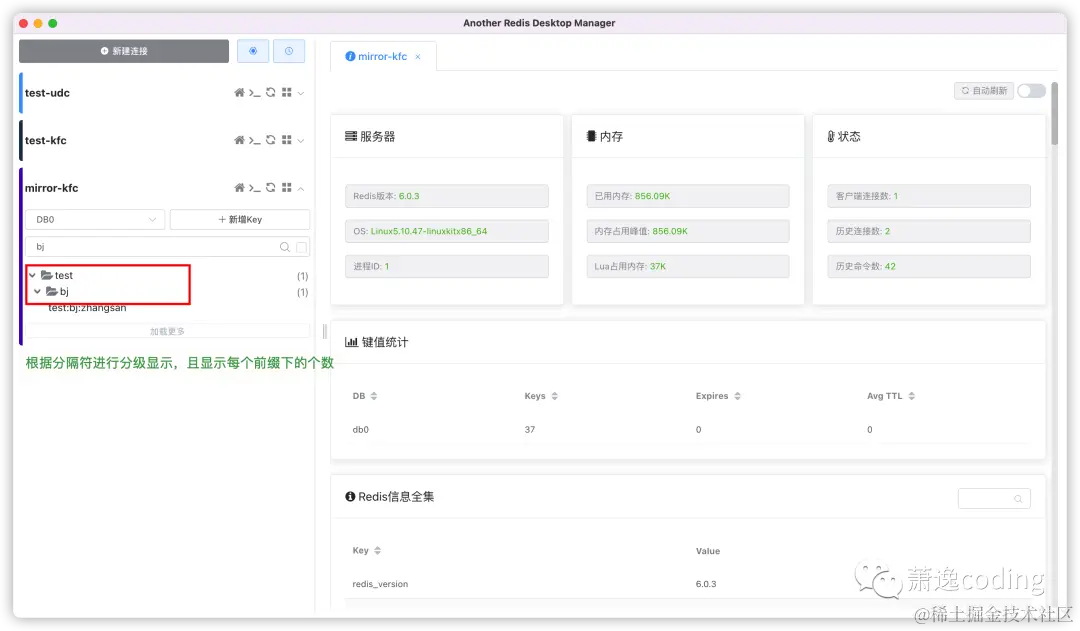Open home dashboard for test-kfc connection
The image size is (1080, 631).
(239, 140)
